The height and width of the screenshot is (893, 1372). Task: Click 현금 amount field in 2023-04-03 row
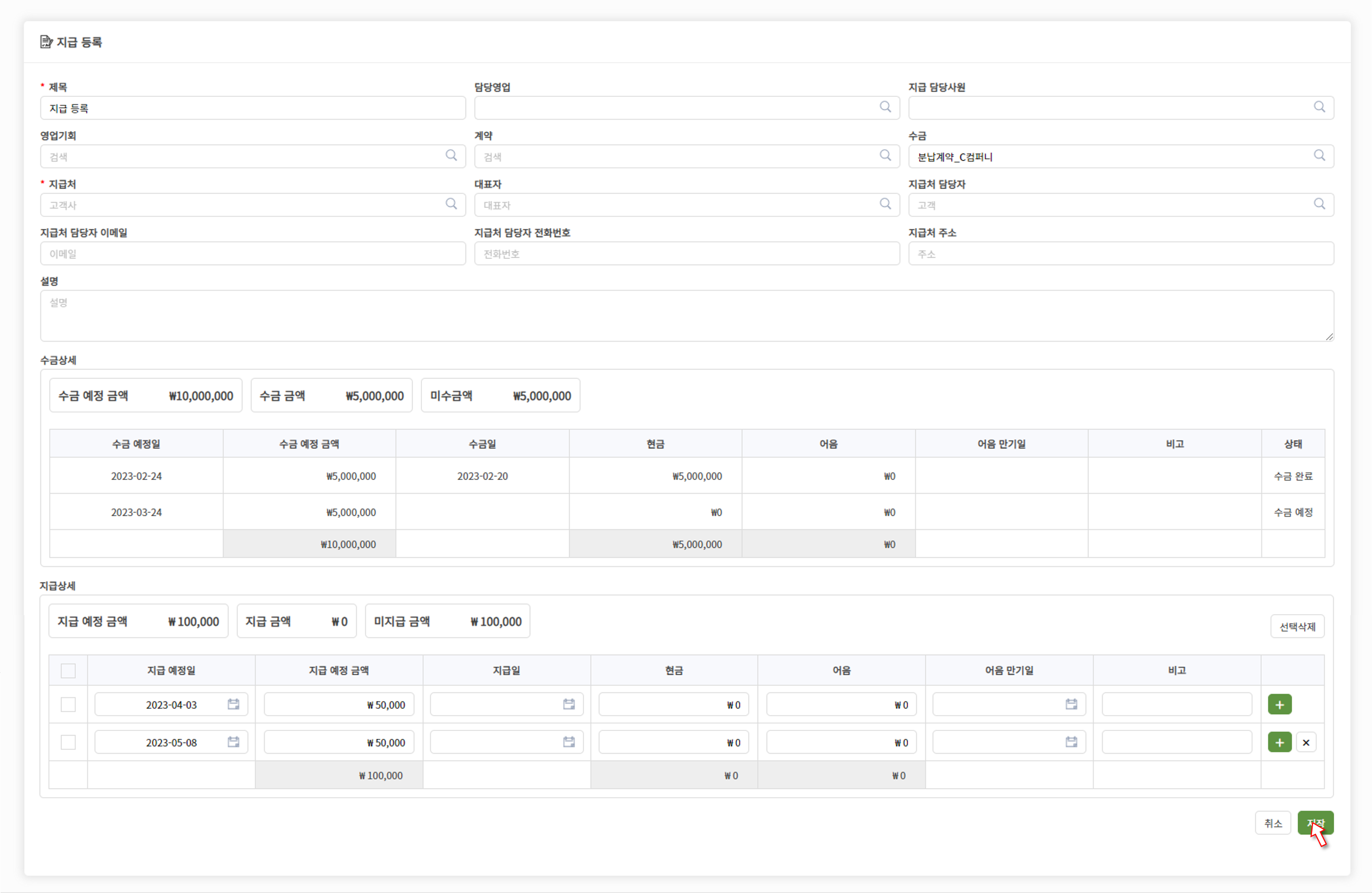tap(674, 705)
